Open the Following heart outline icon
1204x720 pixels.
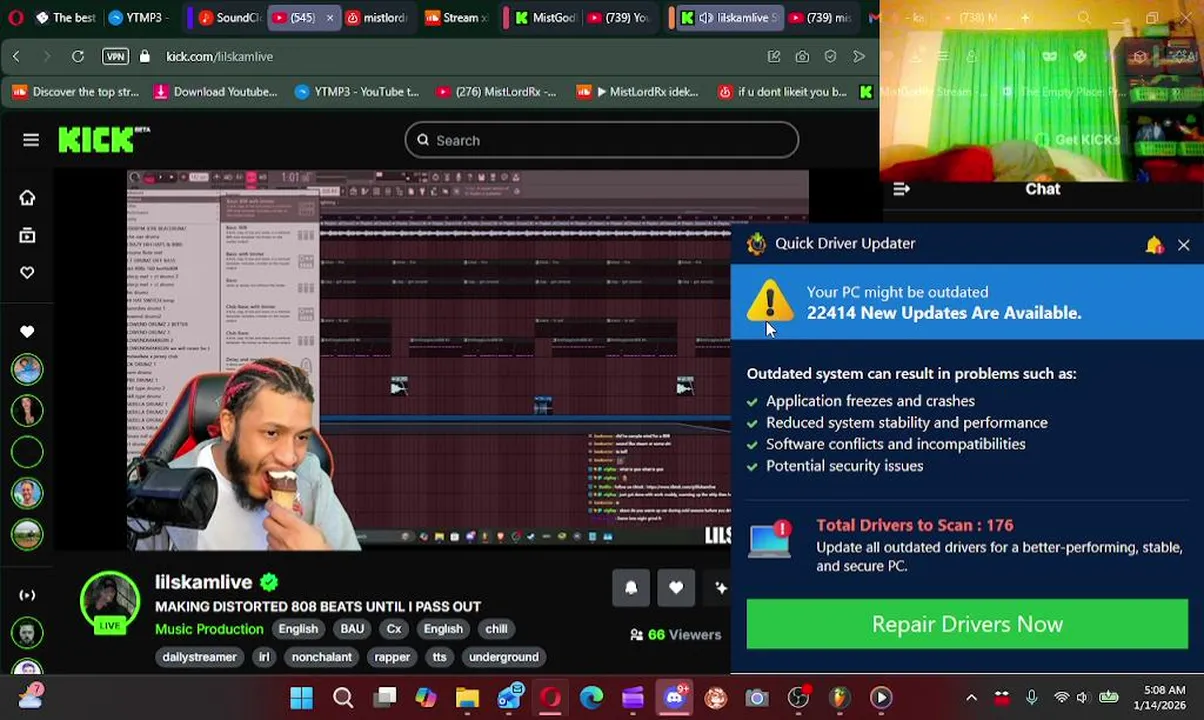click(x=27, y=273)
